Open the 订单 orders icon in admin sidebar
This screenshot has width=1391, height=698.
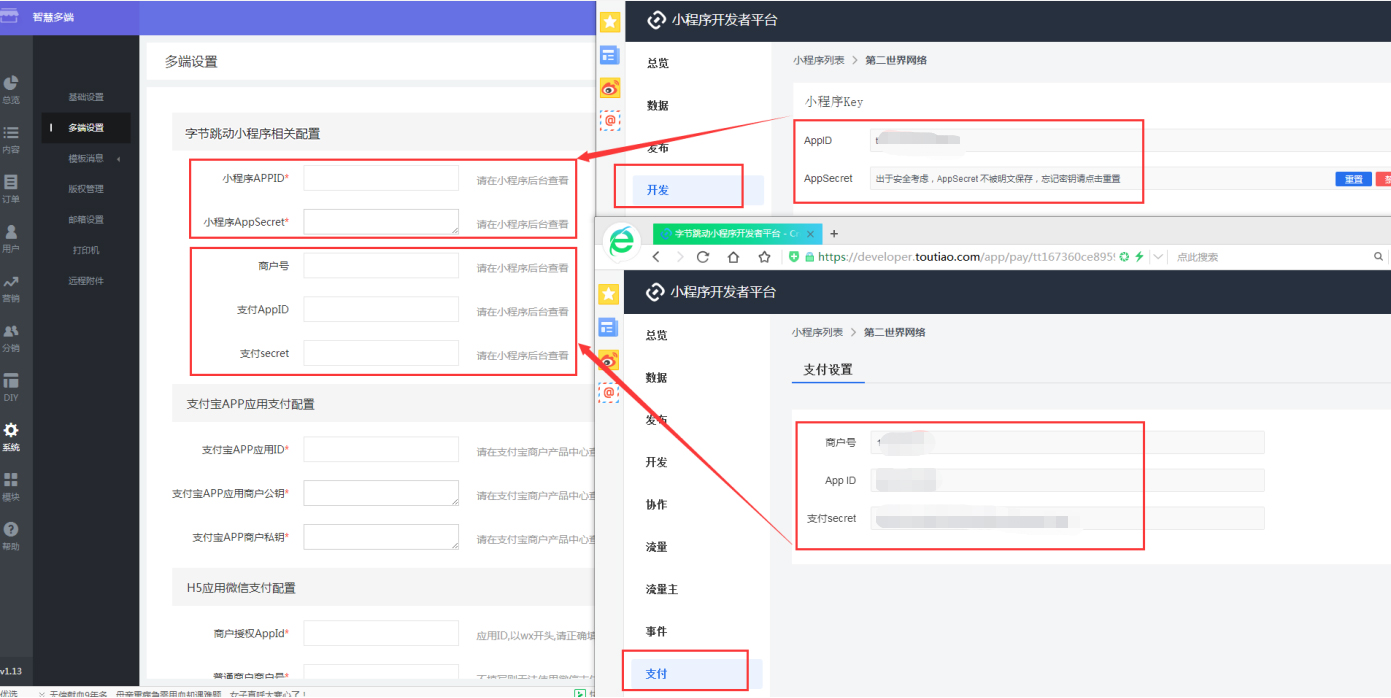click(11, 182)
